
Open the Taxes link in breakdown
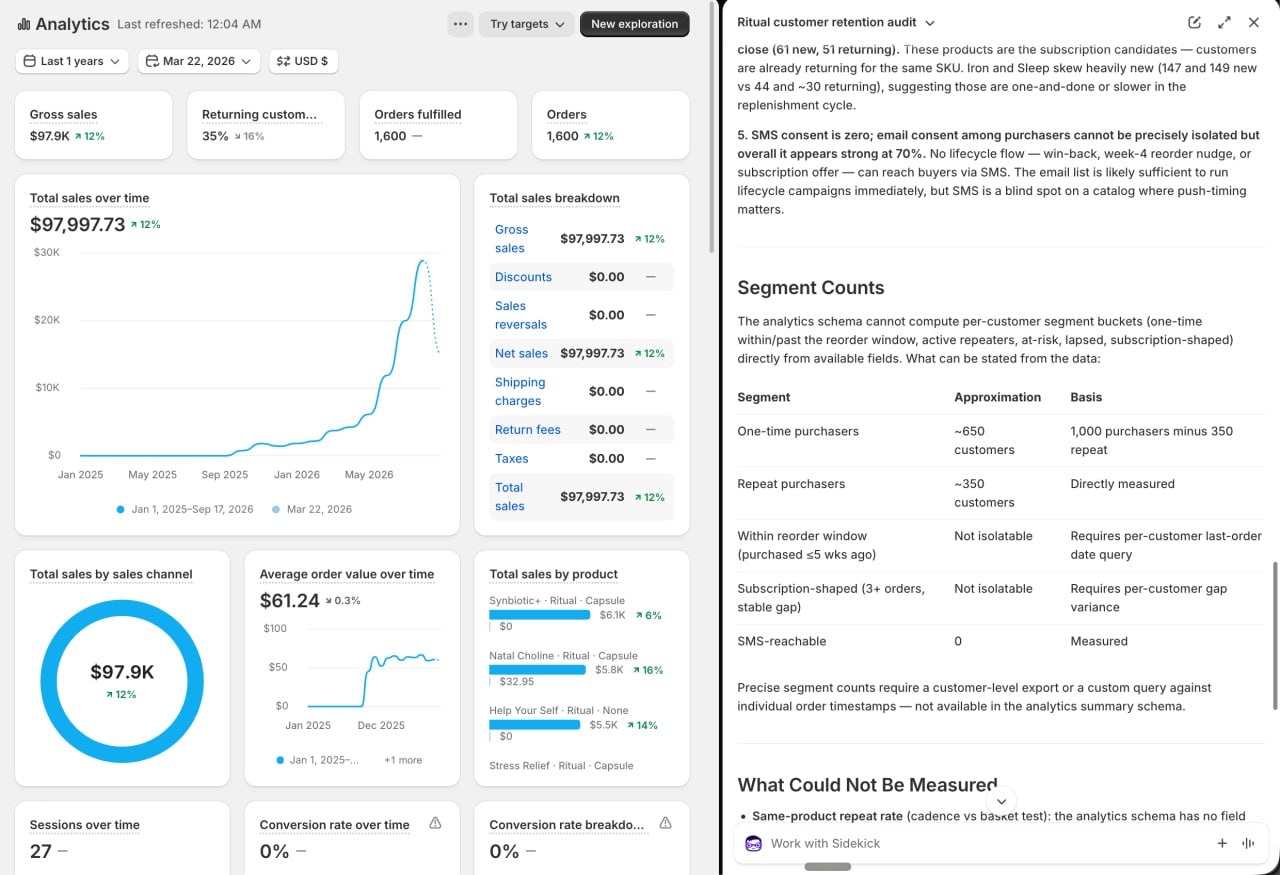point(511,458)
